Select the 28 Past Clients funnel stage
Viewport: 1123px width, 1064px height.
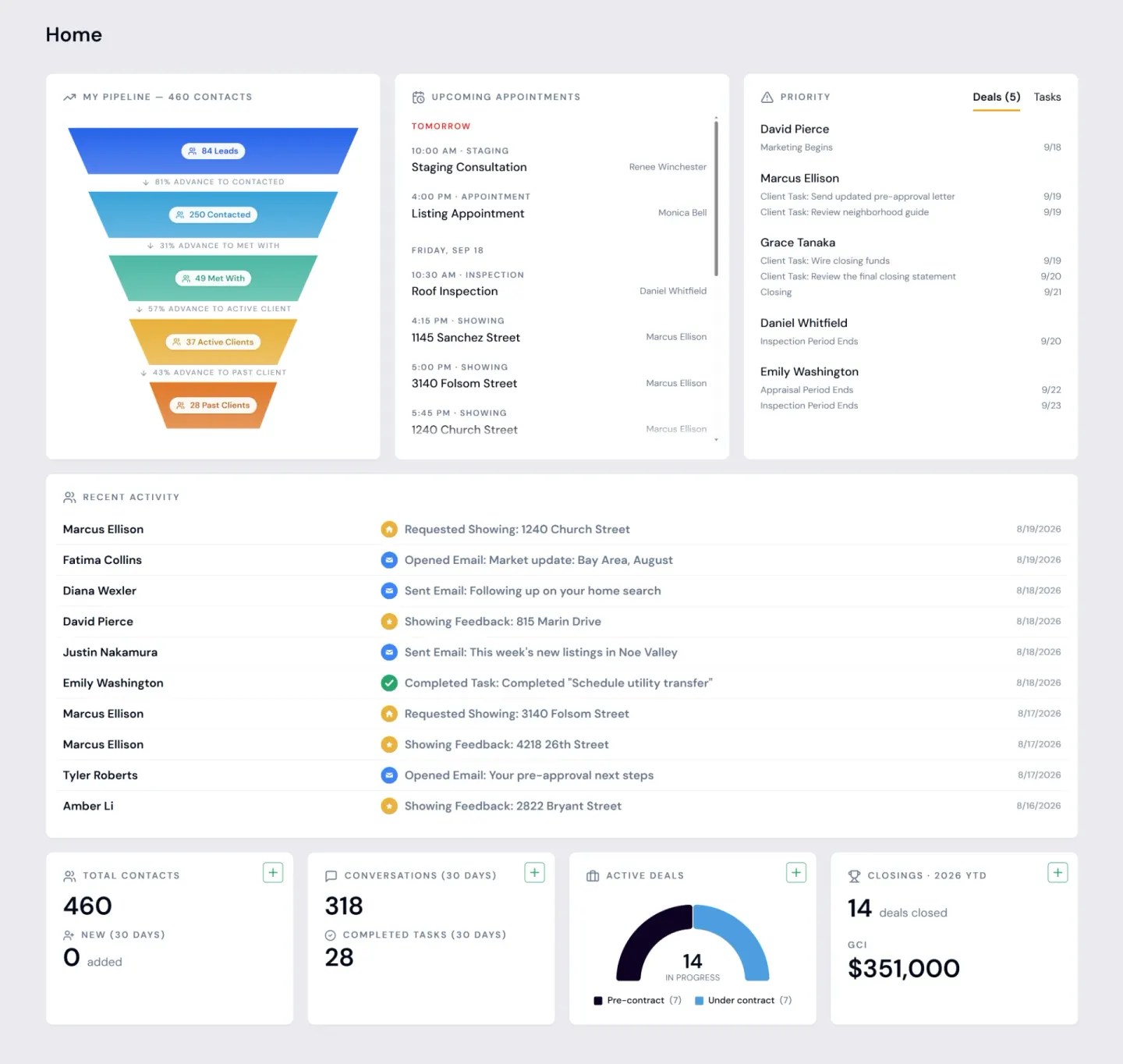213,406
